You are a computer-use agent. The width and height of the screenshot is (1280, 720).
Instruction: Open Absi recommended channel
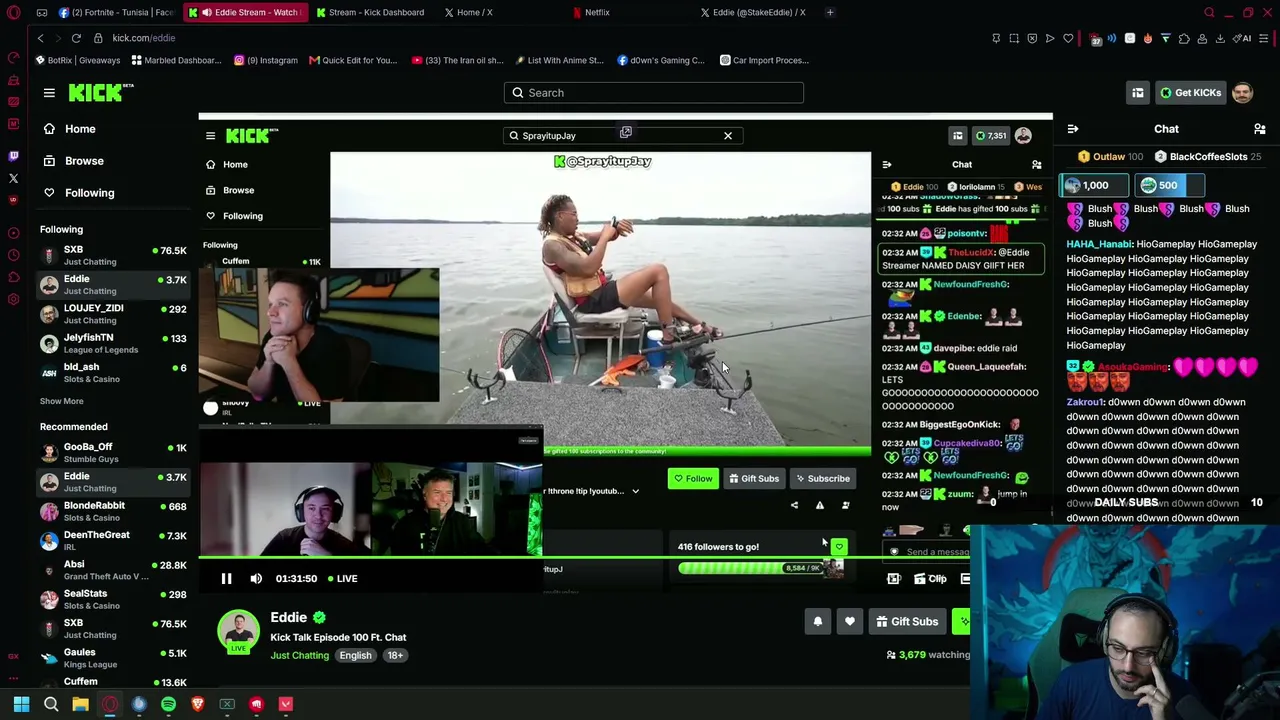click(113, 570)
